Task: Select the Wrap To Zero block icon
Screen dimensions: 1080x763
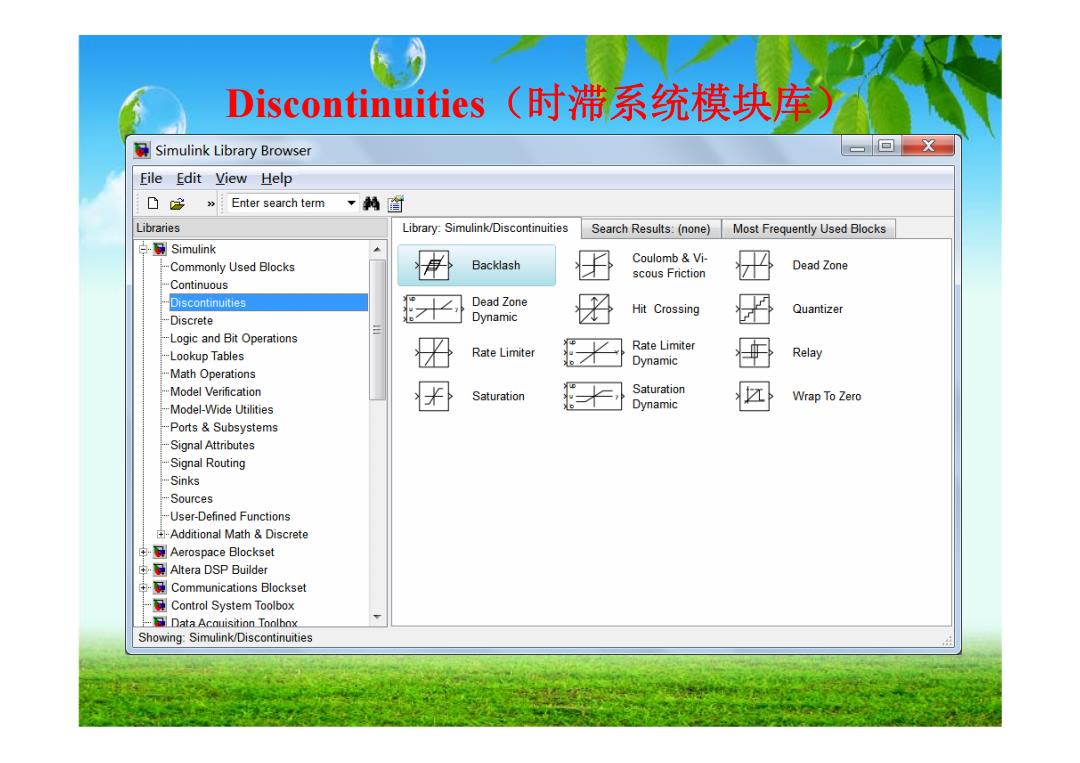Action: pyautogui.click(x=754, y=396)
